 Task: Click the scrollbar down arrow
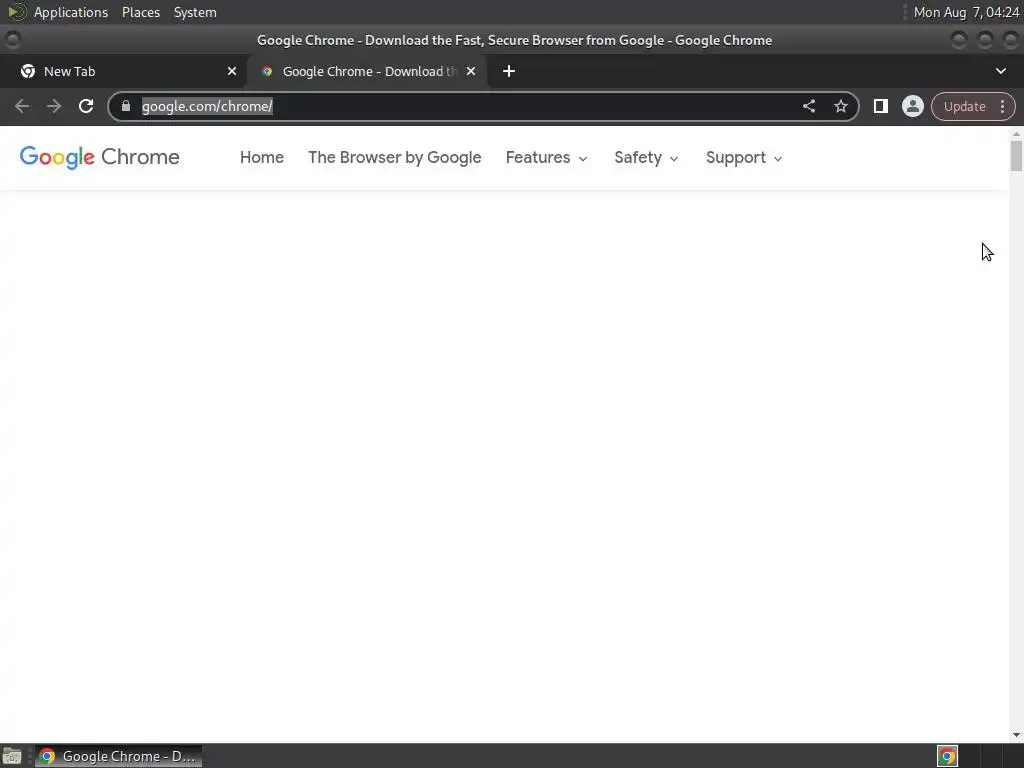click(x=1016, y=735)
